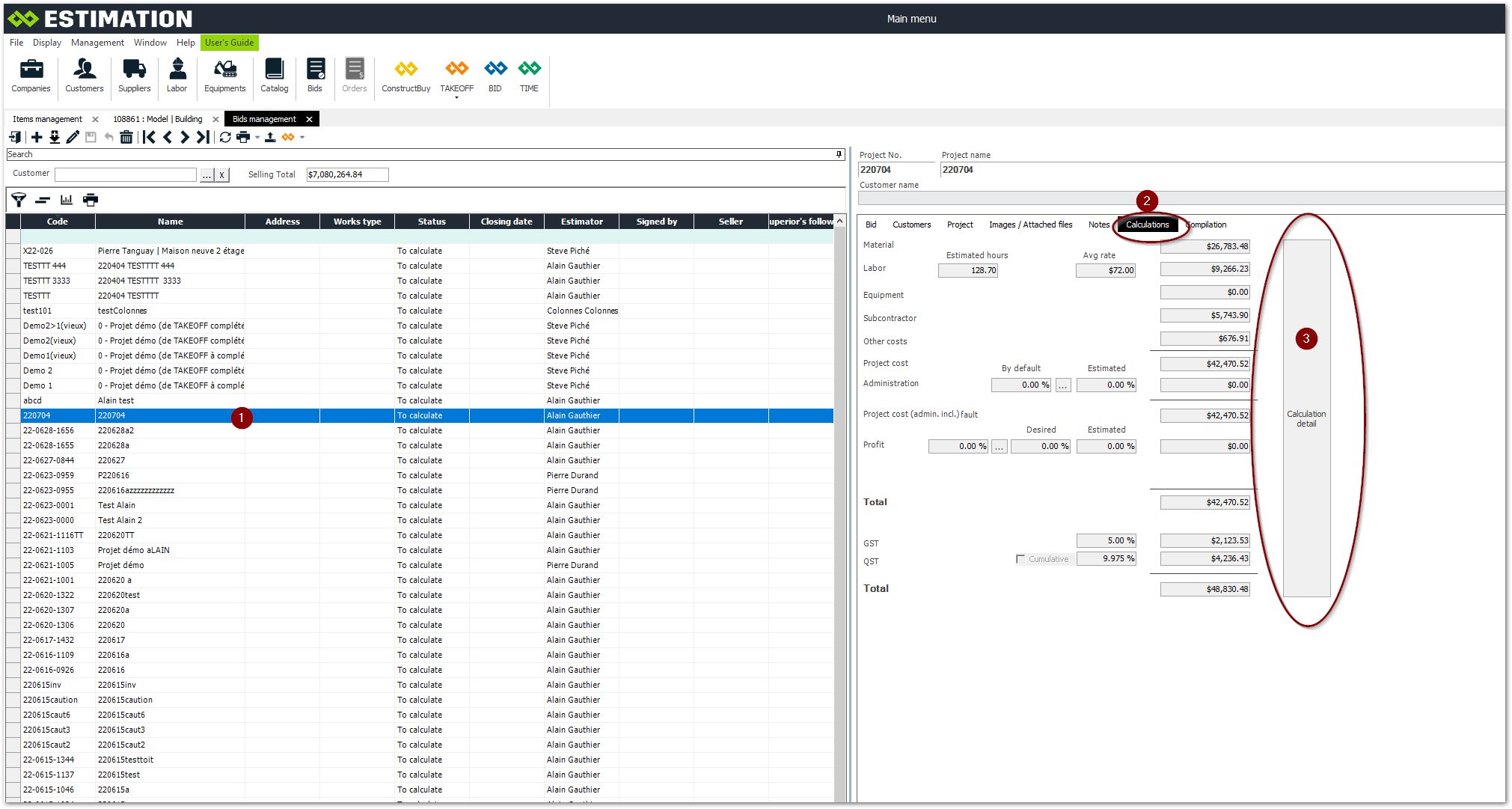Switch to the Compilation tab
Viewport: 1512px width, 809px height.
pyautogui.click(x=1208, y=225)
